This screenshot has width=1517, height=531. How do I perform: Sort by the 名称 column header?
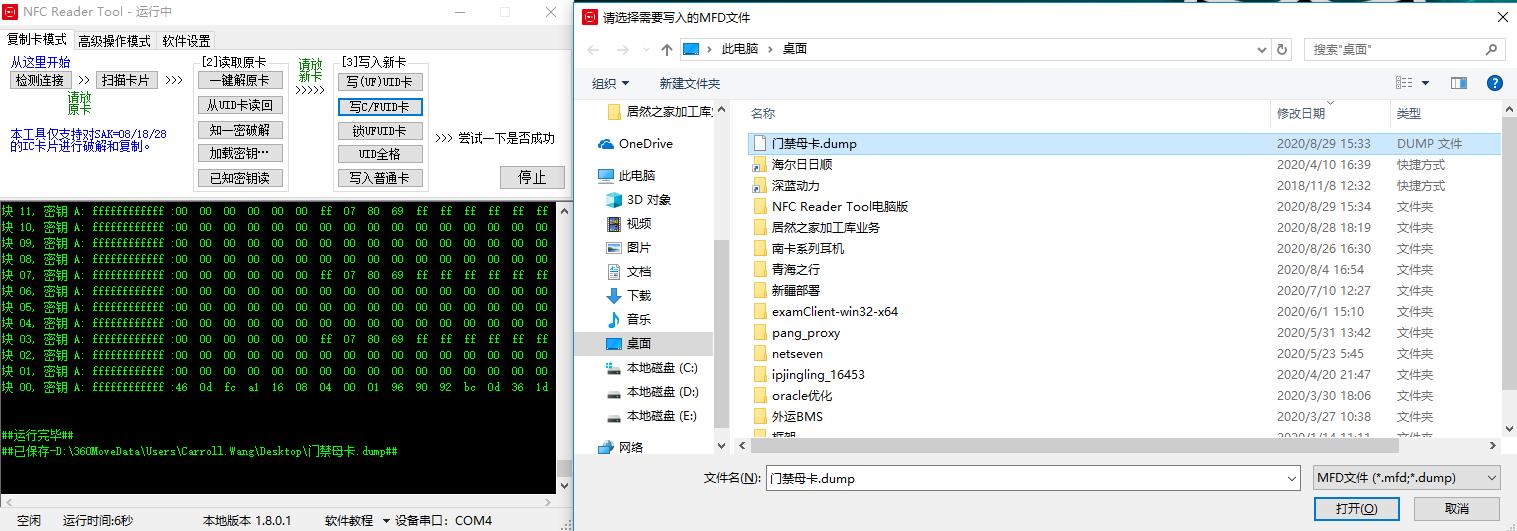pyautogui.click(x=763, y=113)
